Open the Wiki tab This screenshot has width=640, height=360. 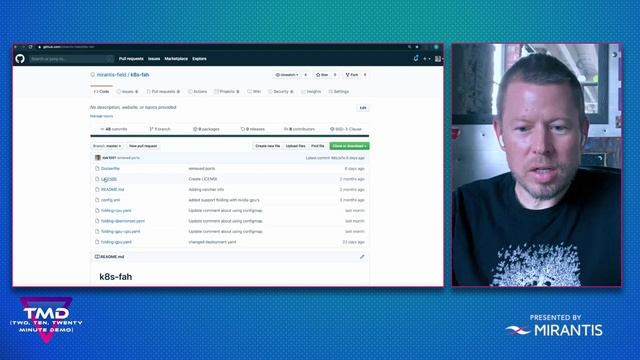click(x=254, y=91)
